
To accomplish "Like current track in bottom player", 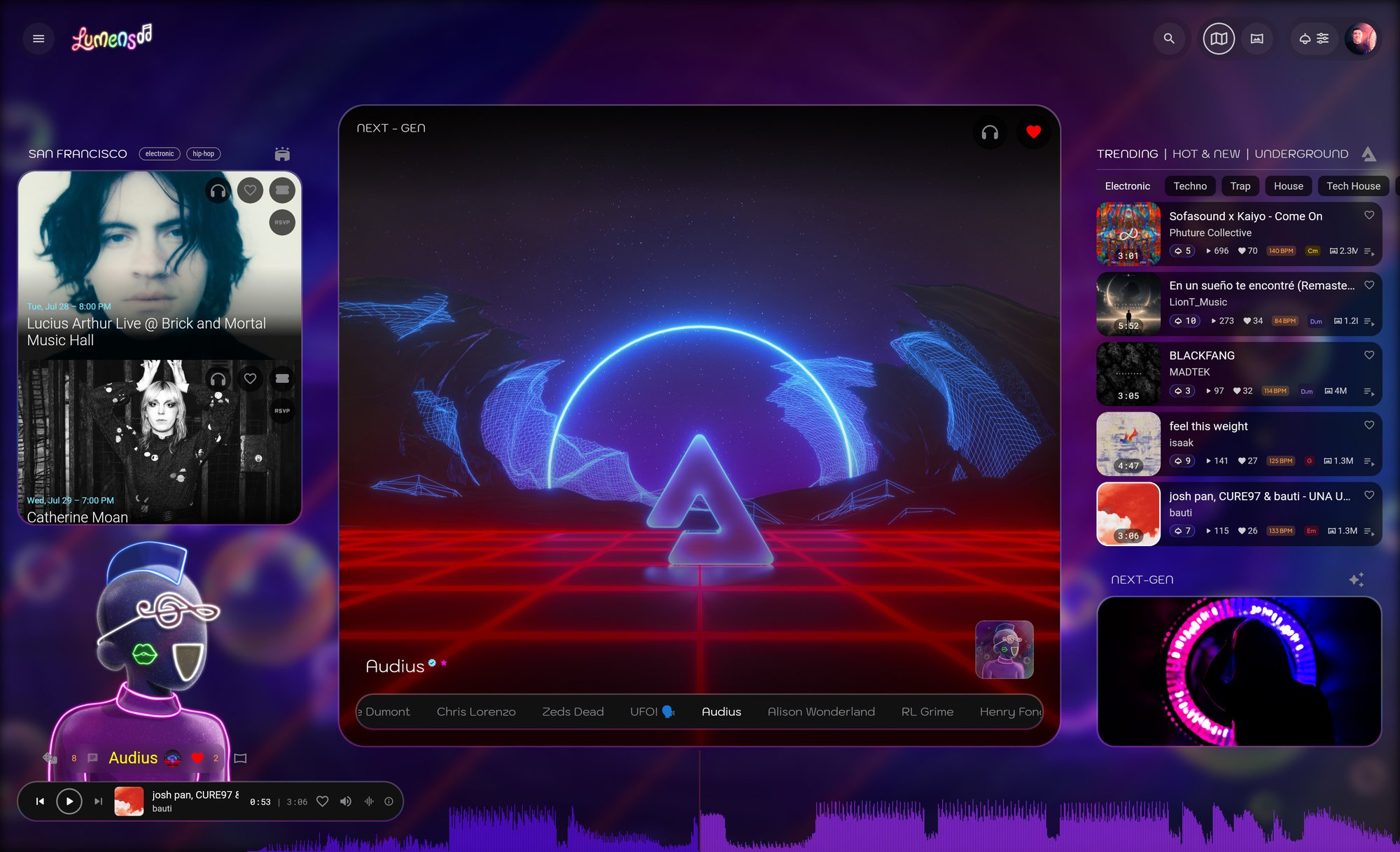I will click(x=323, y=802).
